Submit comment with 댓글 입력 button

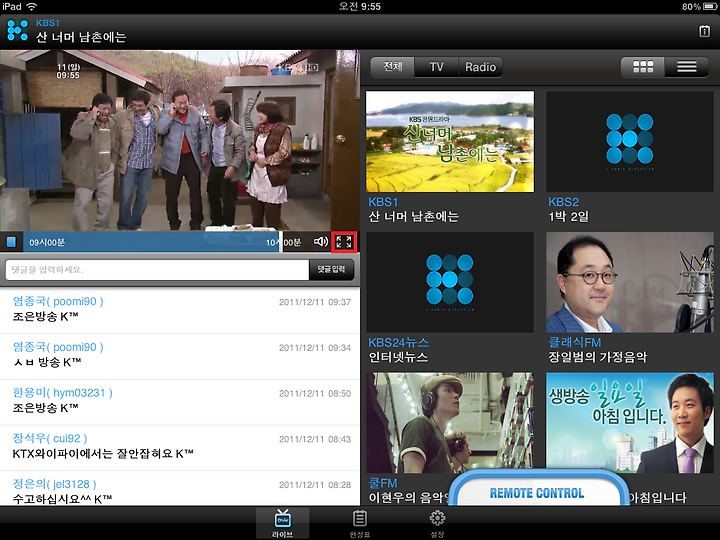click(x=332, y=270)
